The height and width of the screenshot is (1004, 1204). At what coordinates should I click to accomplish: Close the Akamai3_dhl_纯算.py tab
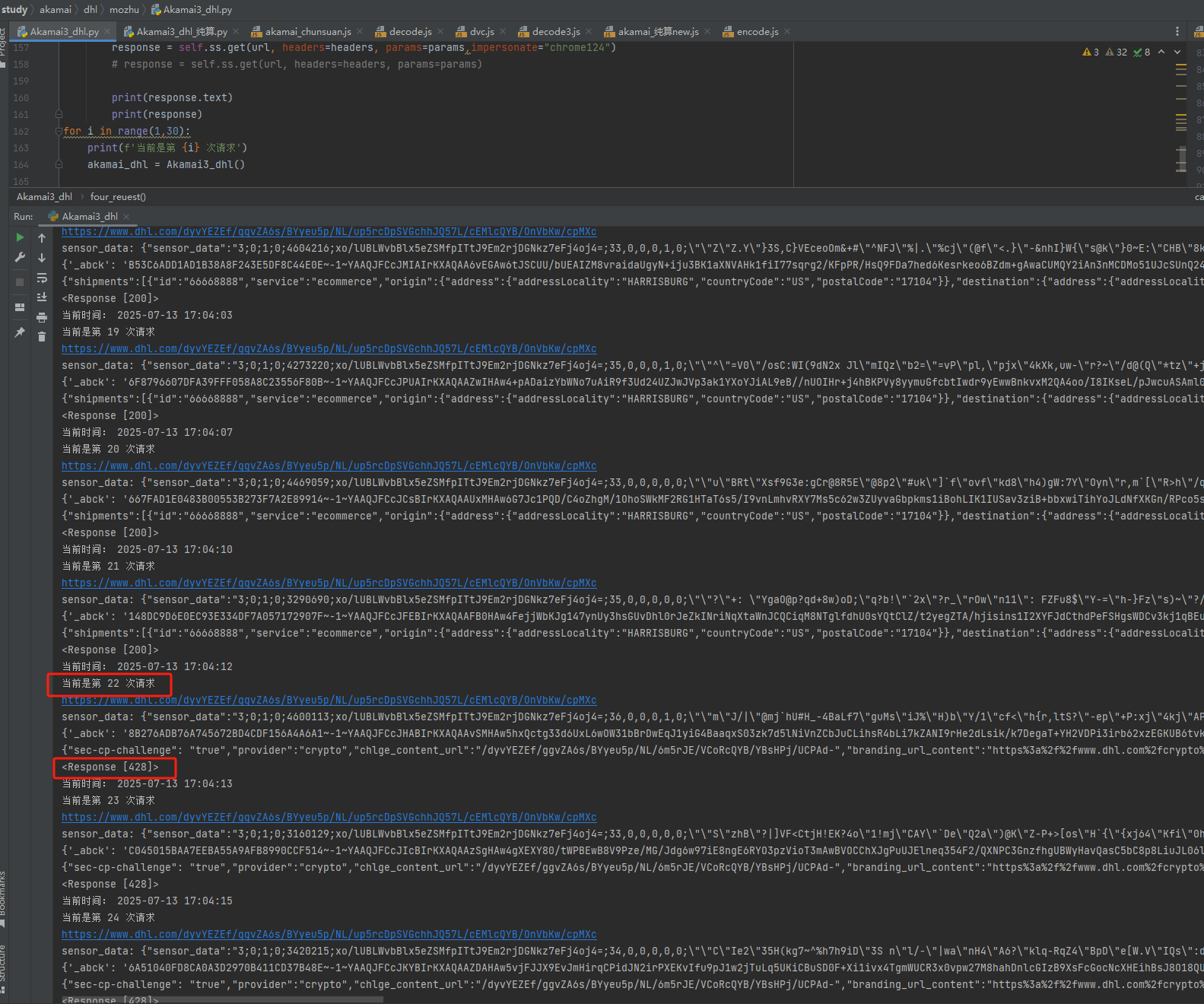click(236, 31)
